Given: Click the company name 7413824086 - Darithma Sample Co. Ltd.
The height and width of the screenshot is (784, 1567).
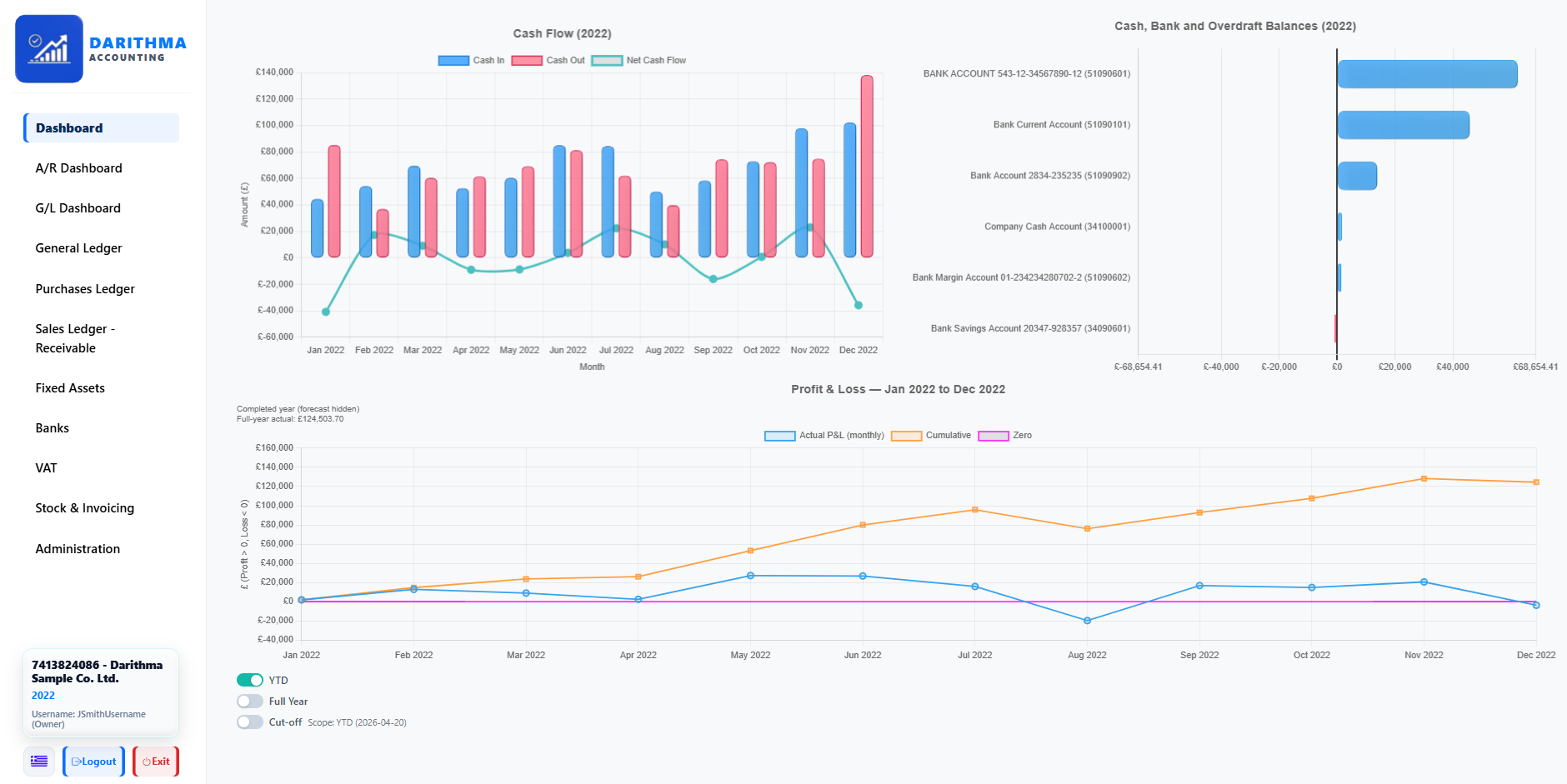Looking at the screenshot, I should click(98, 672).
